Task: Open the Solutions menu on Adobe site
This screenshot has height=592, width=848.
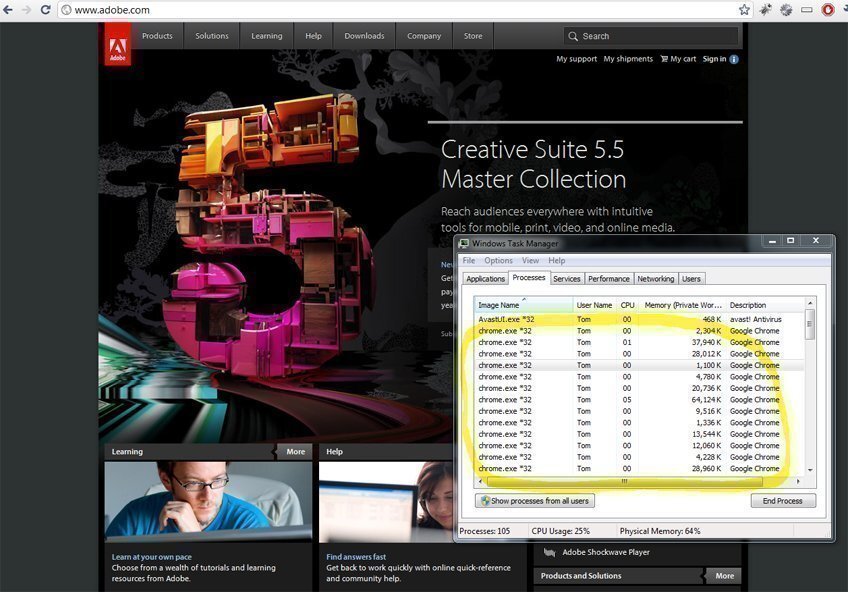Action: coord(211,36)
